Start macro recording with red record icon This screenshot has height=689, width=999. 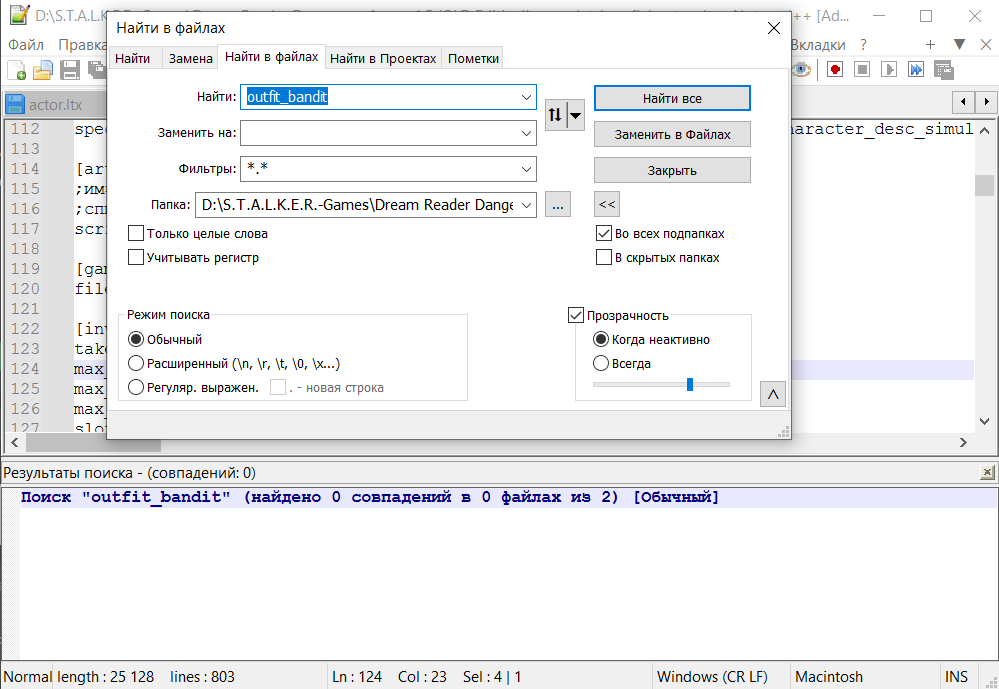coord(834,69)
